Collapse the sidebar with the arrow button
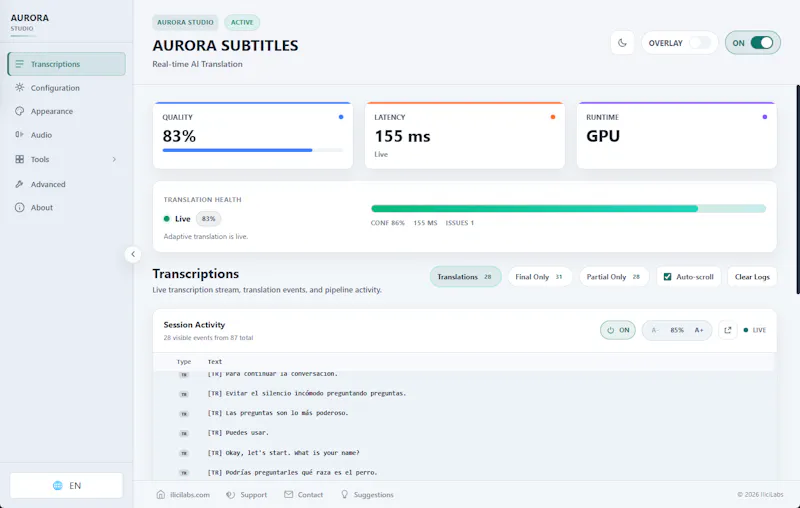 coord(133,254)
